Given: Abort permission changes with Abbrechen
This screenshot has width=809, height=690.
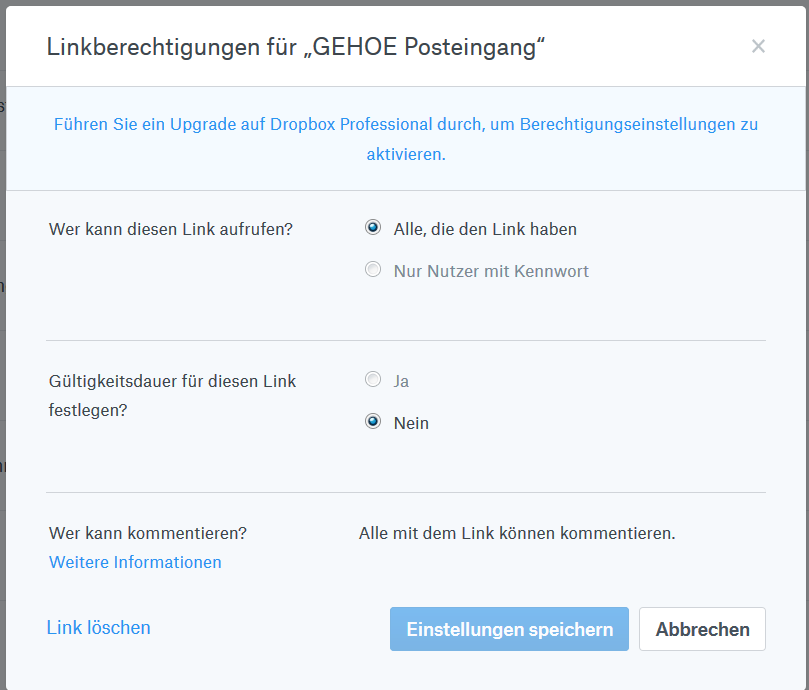Looking at the screenshot, I should [x=701, y=628].
